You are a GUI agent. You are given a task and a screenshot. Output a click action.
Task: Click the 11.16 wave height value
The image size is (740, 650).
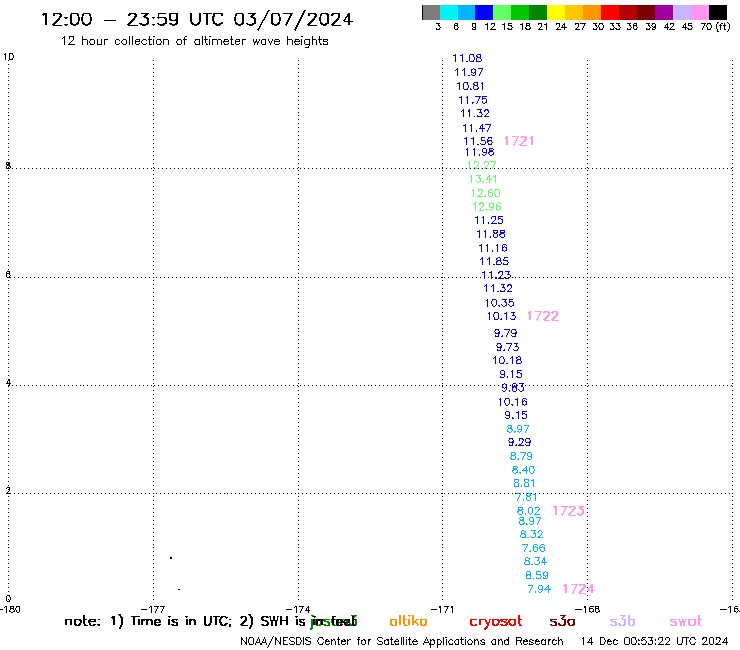pos(493,248)
